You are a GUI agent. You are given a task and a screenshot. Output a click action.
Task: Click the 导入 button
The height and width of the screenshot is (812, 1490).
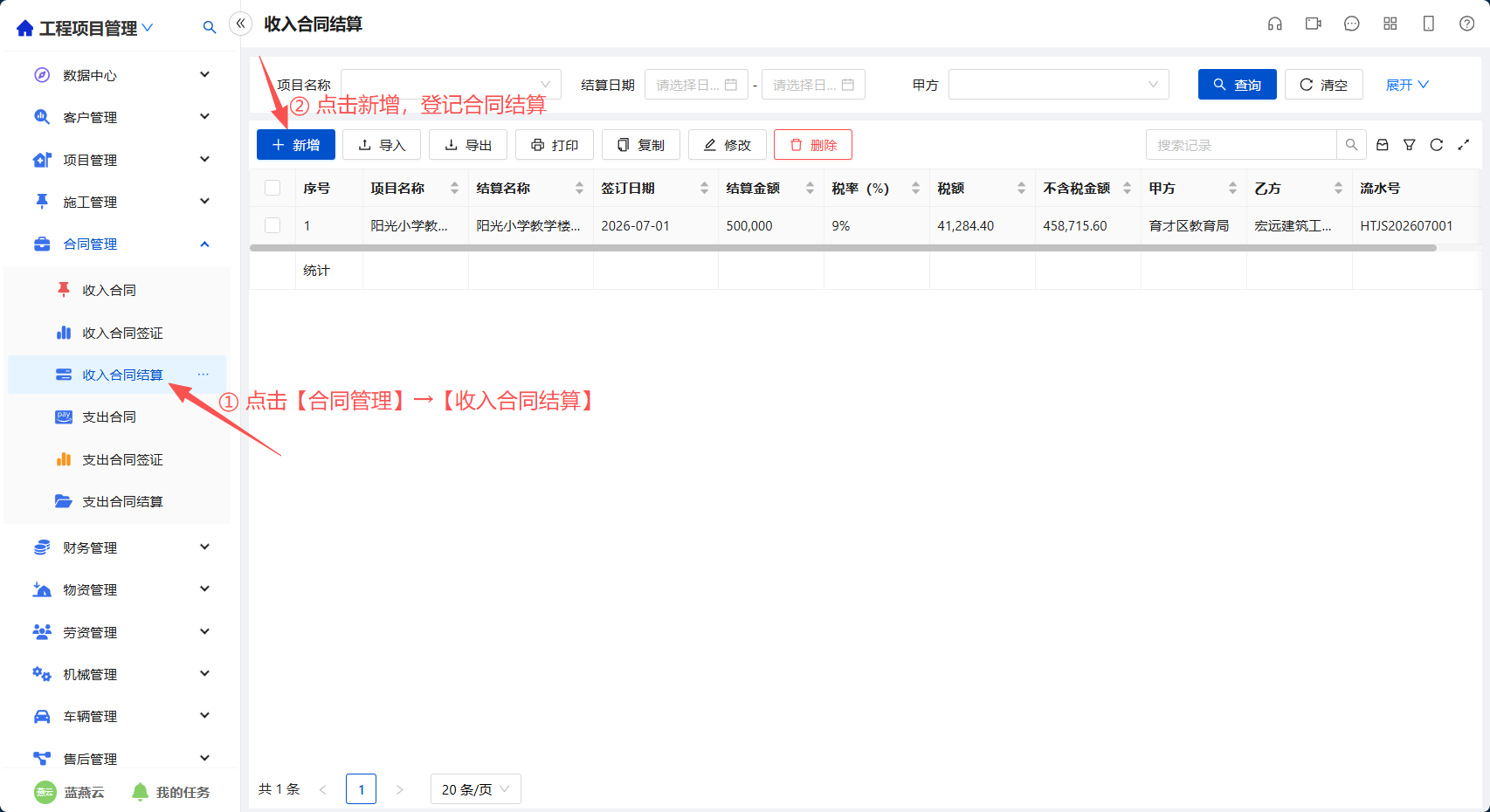click(382, 145)
